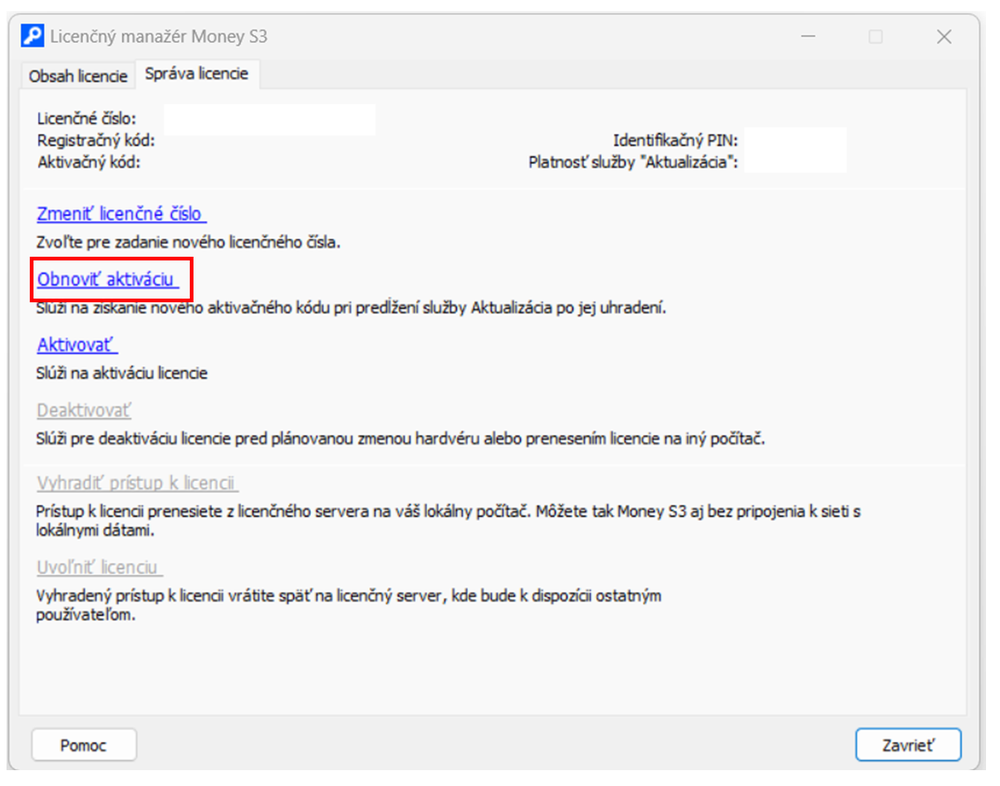Click the window title Licenčný manažér Money S3

pos(159,37)
